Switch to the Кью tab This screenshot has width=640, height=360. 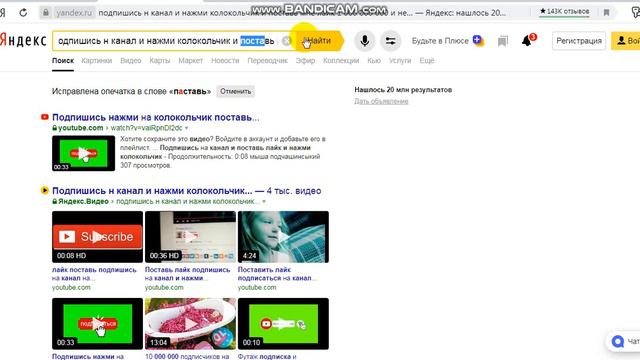[x=374, y=60]
